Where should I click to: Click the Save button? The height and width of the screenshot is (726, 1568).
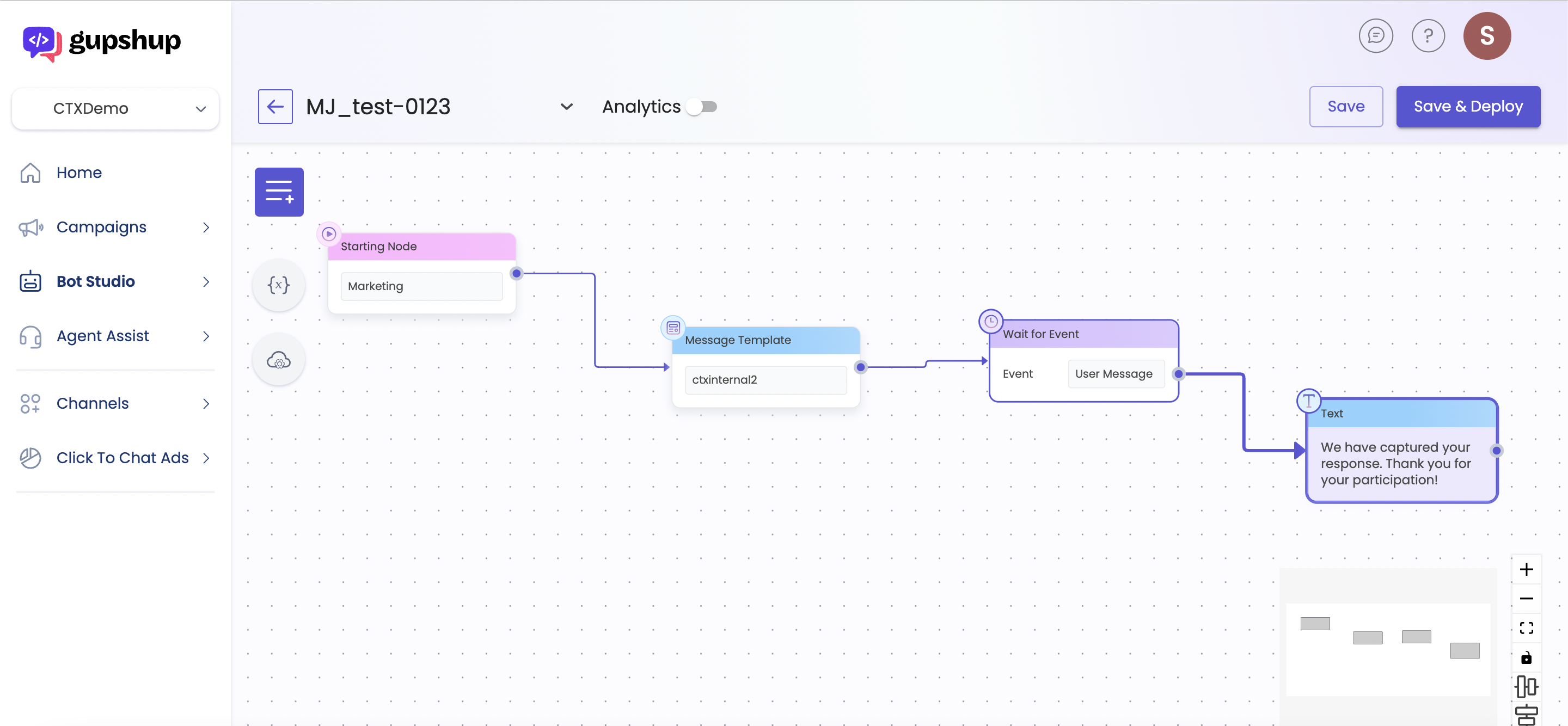coord(1346,107)
